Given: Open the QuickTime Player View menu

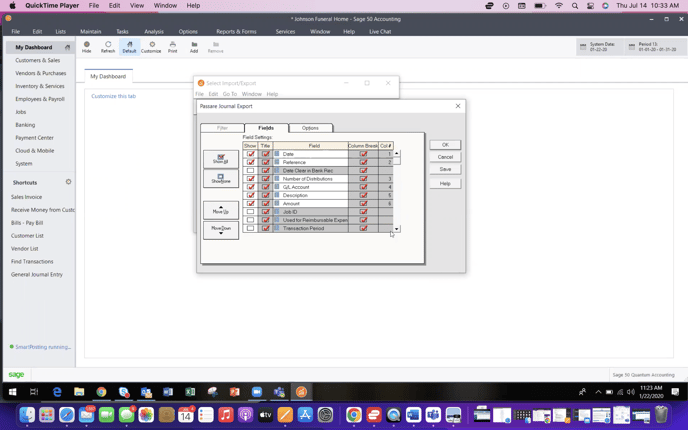Looking at the screenshot, I should pyautogui.click(x=137, y=6).
